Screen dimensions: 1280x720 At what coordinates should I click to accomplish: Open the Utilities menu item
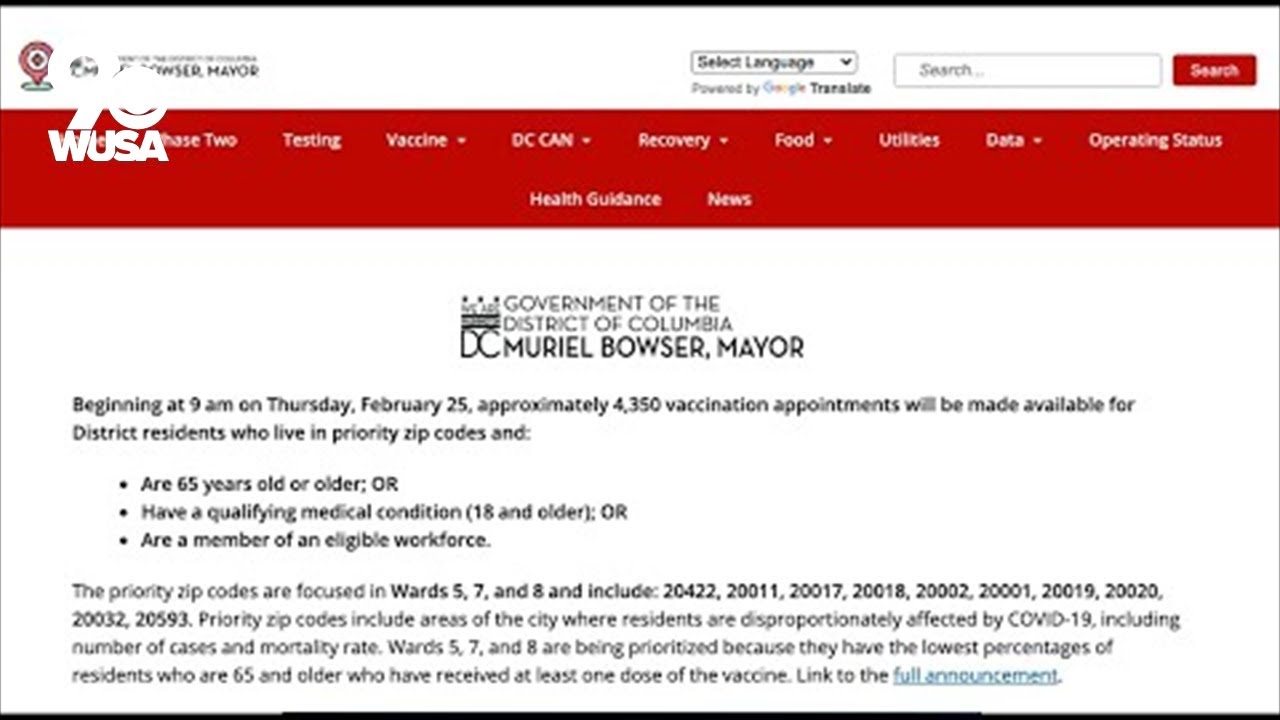coord(909,140)
